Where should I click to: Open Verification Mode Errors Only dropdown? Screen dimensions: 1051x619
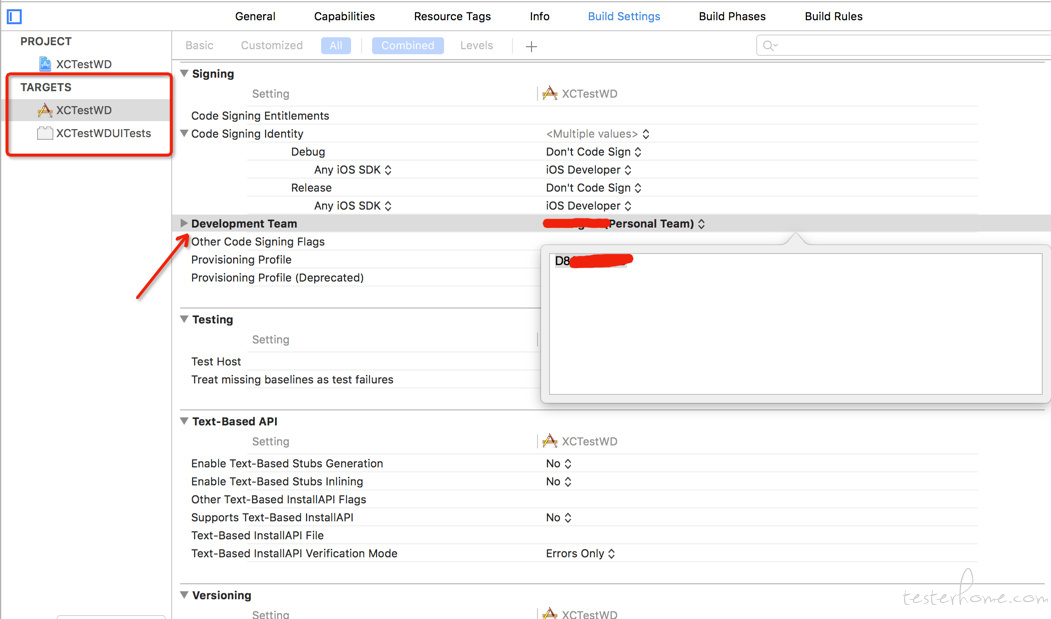[580, 554]
